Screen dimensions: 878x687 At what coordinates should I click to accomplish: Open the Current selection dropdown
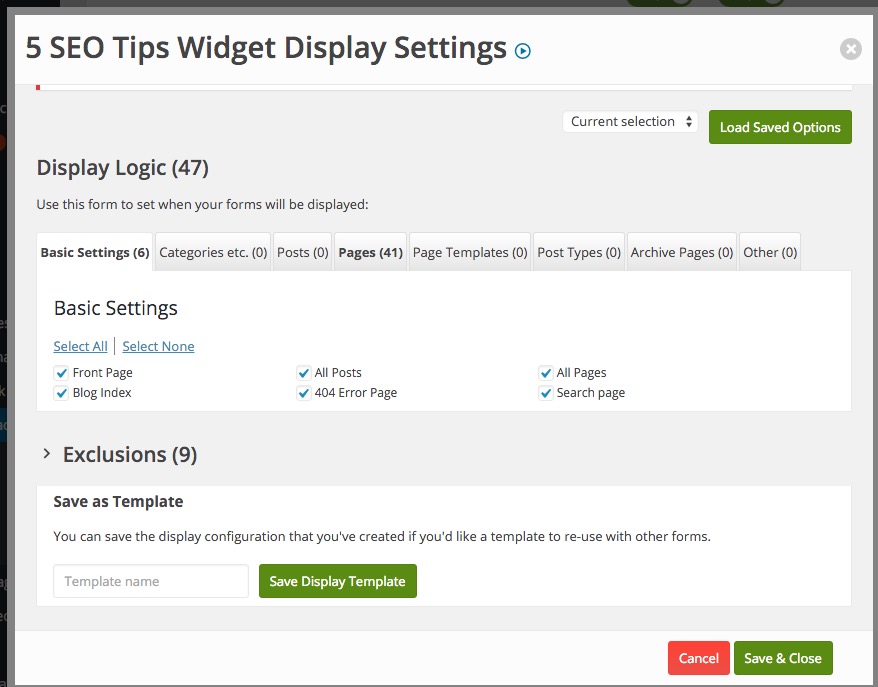click(x=630, y=122)
